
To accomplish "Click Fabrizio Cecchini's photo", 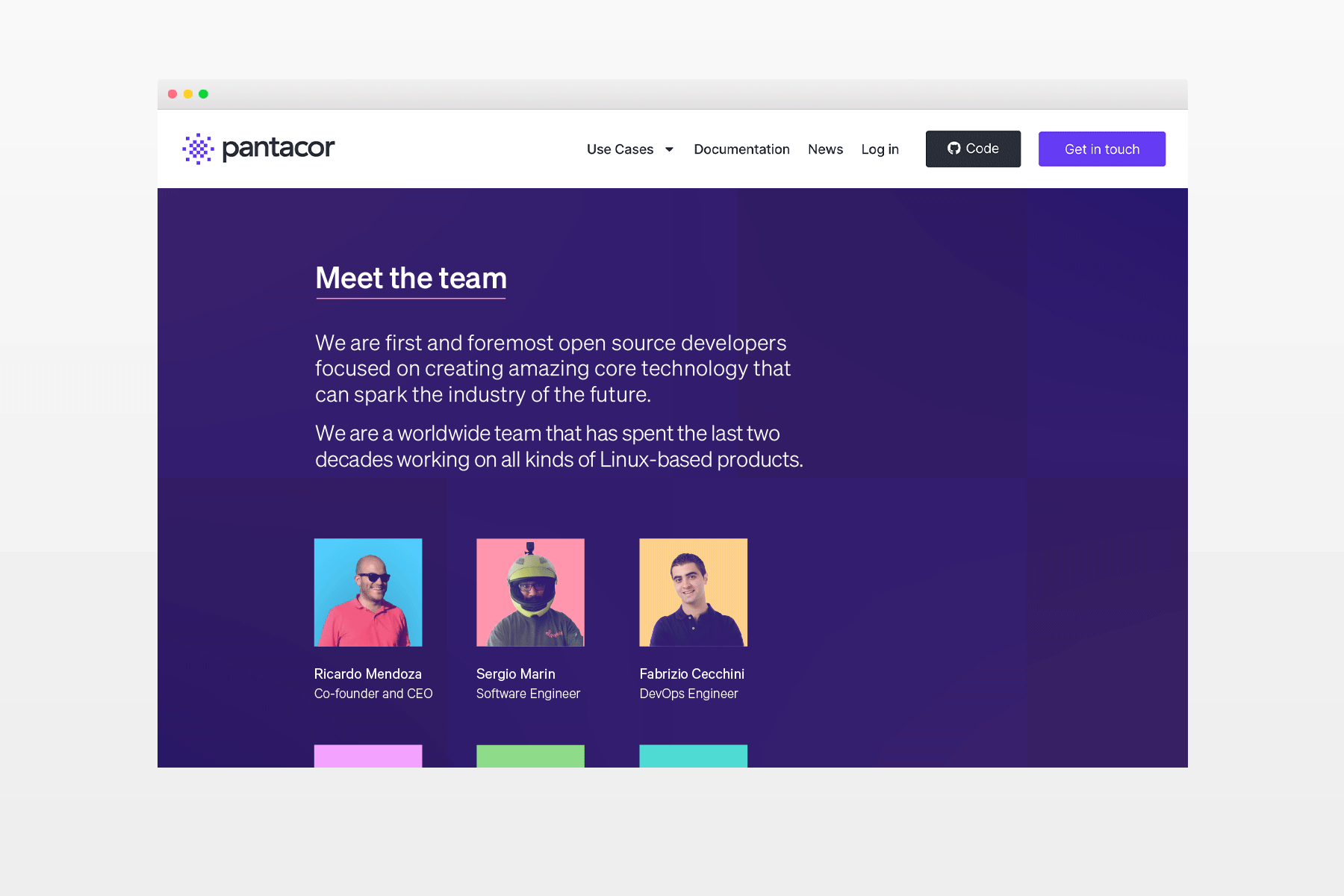I will click(x=693, y=592).
